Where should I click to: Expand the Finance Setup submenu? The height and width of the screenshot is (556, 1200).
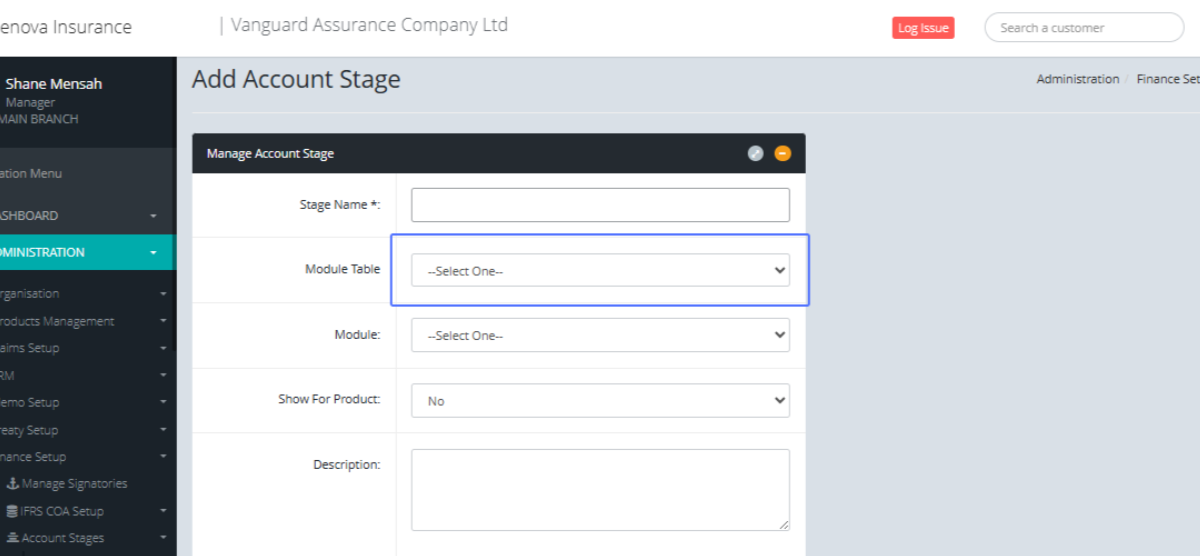point(80,457)
